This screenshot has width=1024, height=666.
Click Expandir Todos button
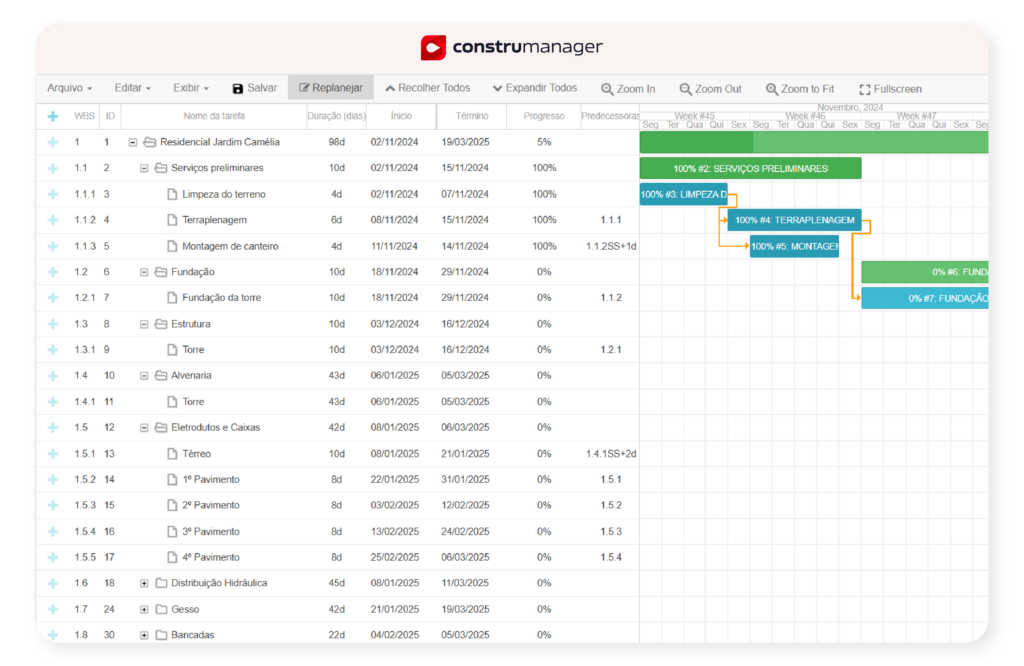[x=534, y=88]
